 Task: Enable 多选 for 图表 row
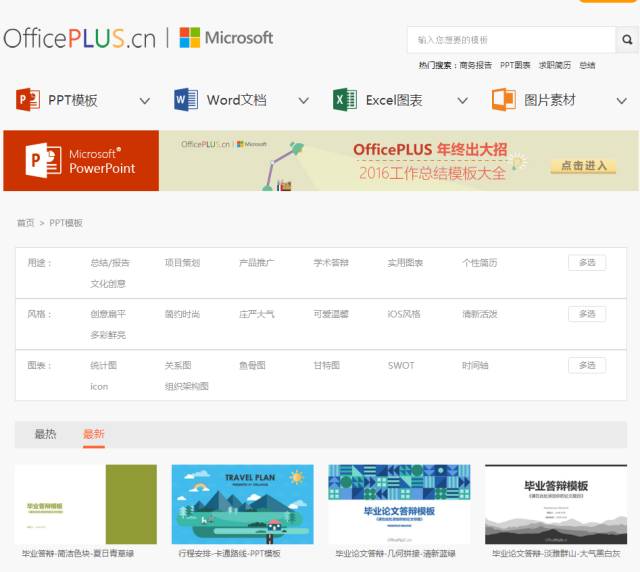(x=587, y=365)
